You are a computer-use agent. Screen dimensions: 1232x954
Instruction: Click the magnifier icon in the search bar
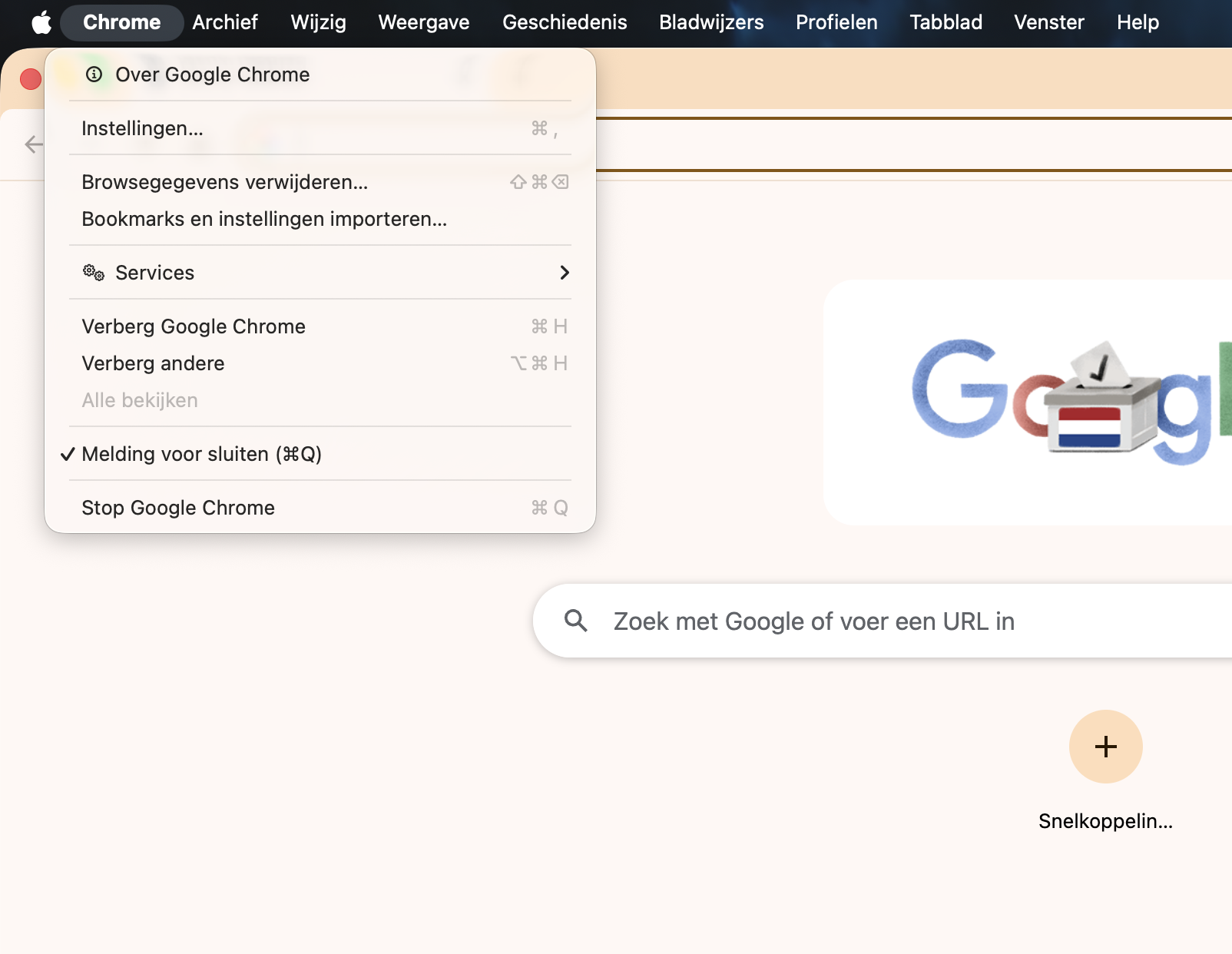pos(575,620)
